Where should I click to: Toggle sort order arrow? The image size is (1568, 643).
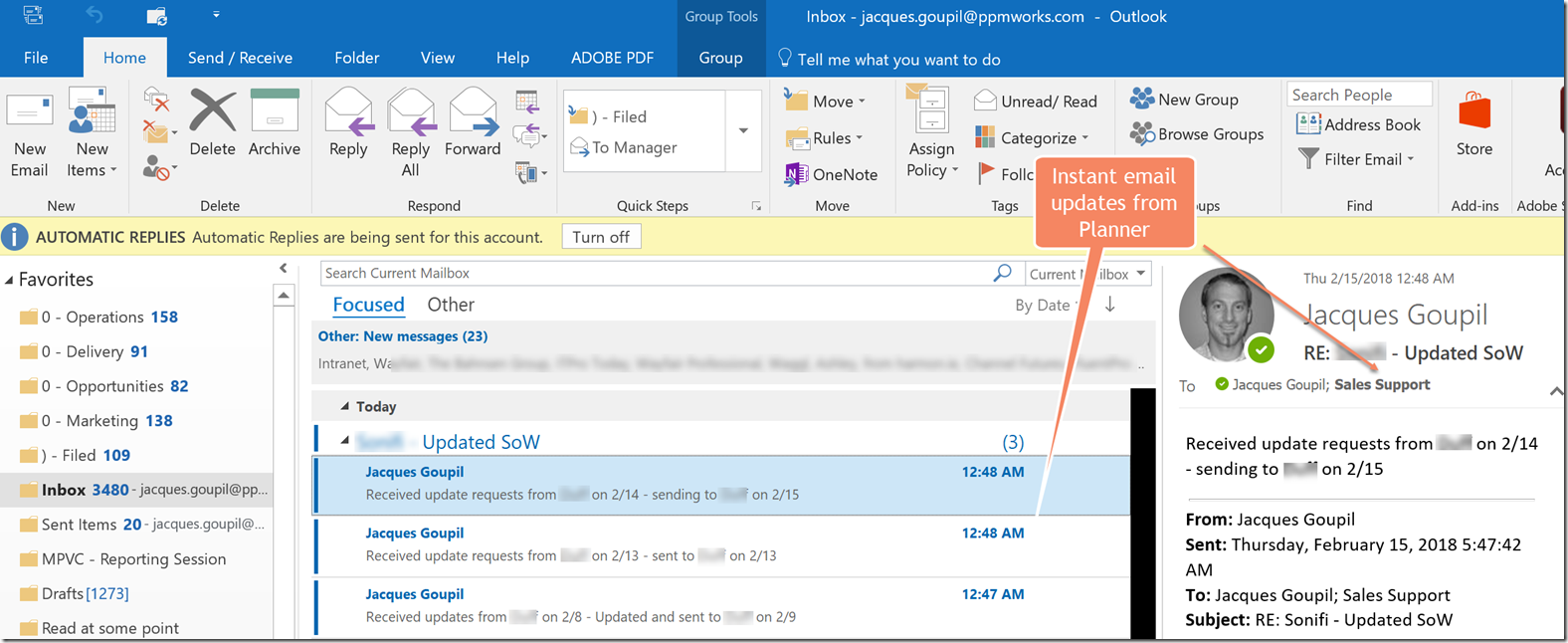click(1110, 305)
